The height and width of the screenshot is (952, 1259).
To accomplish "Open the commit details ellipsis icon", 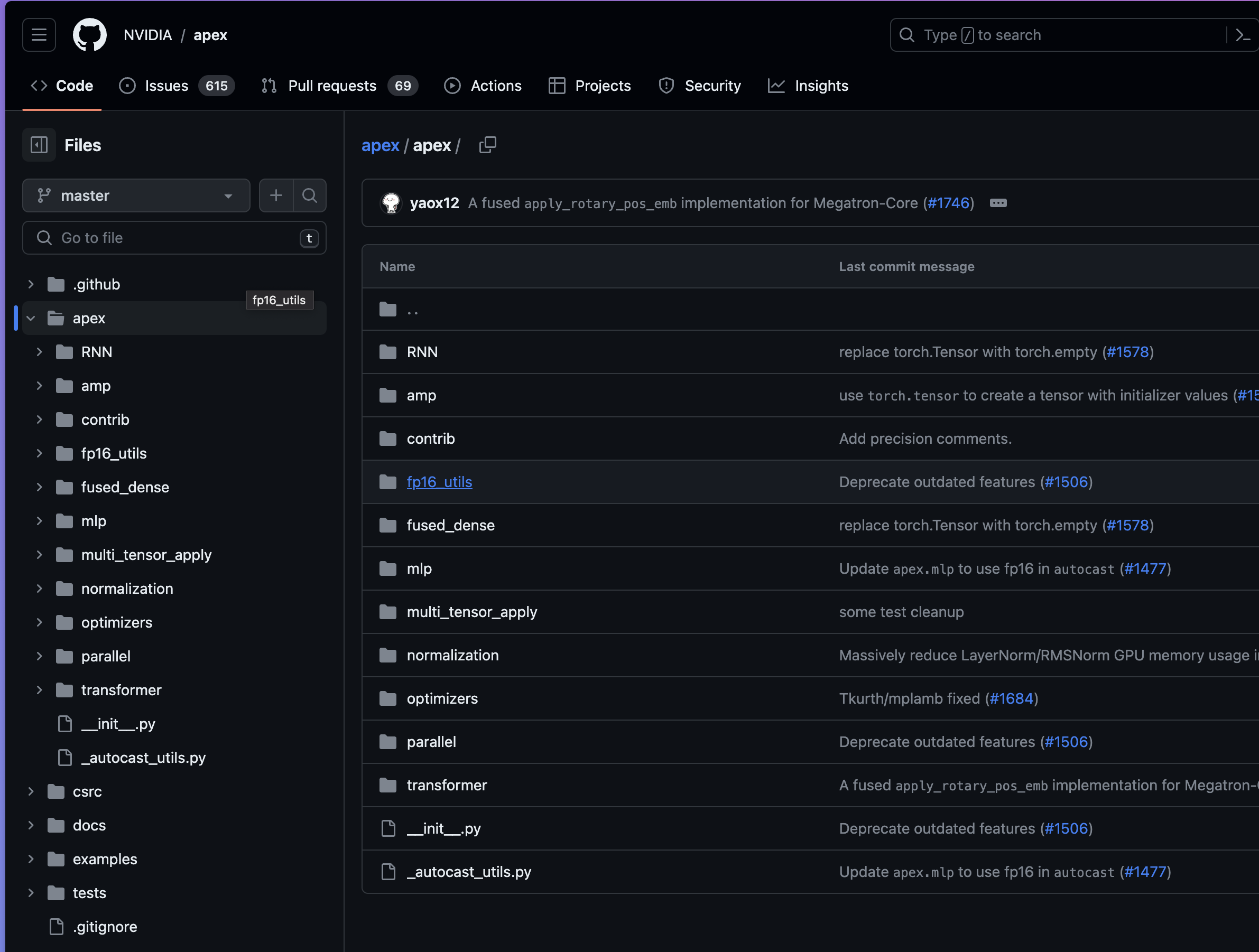I will coord(998,203).
